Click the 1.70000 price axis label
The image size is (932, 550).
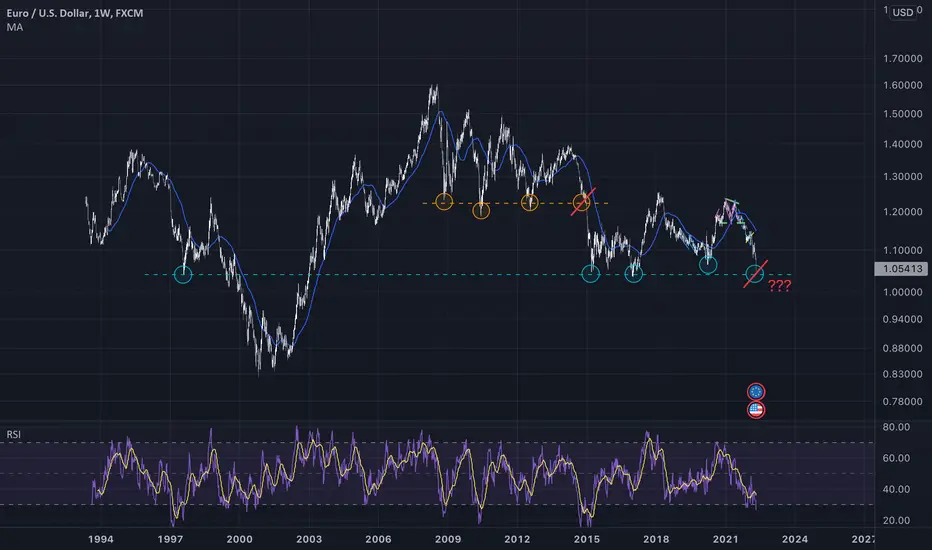[902, 59]
